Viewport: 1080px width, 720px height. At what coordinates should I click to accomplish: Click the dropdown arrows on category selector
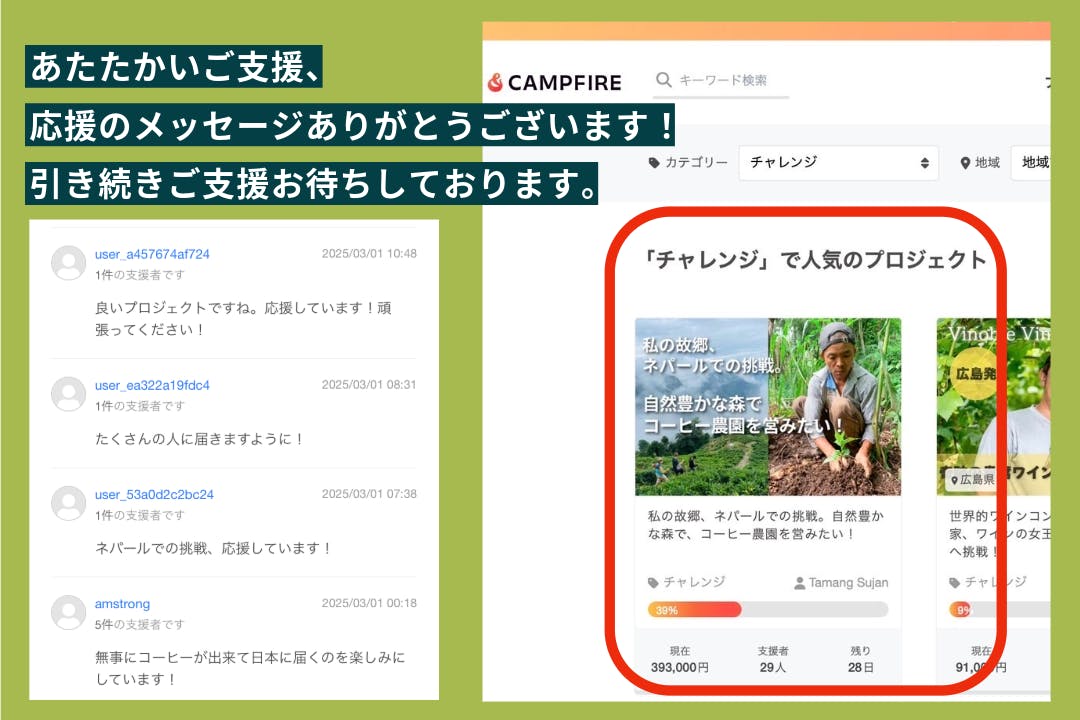[924, 163]
